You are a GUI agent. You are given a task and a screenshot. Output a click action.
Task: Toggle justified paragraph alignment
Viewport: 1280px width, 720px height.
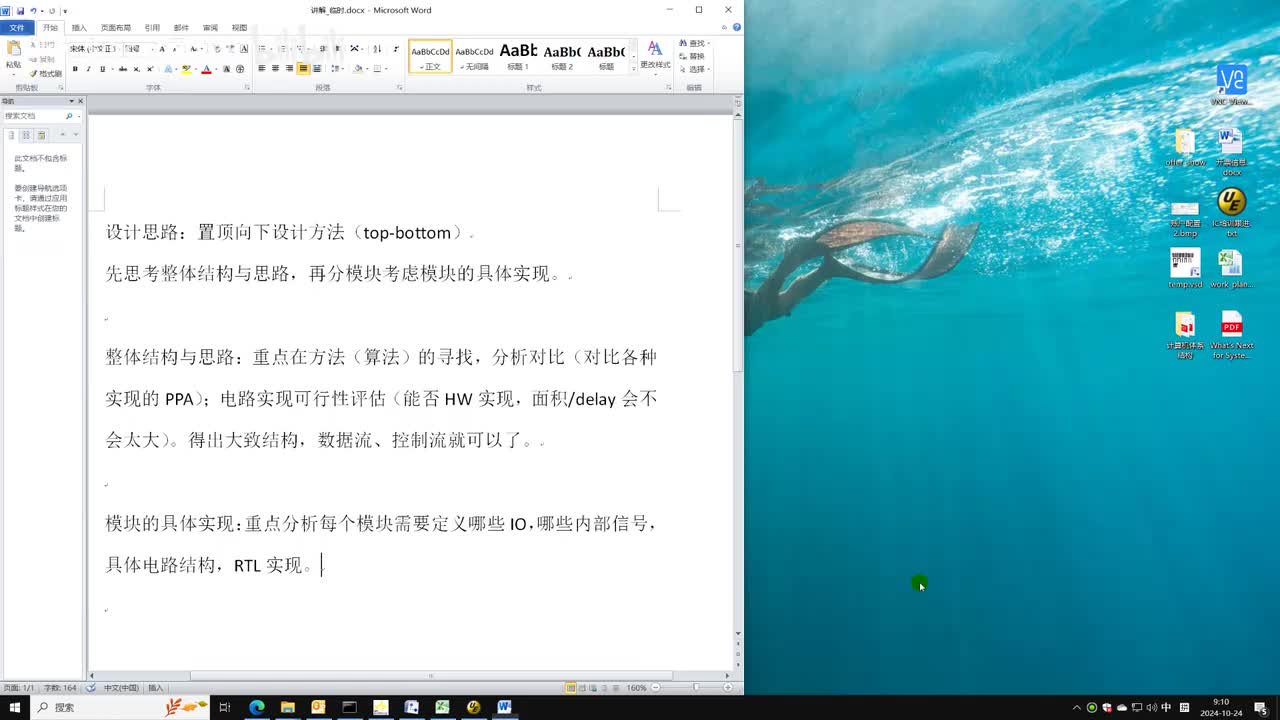[x=303, y=68]
